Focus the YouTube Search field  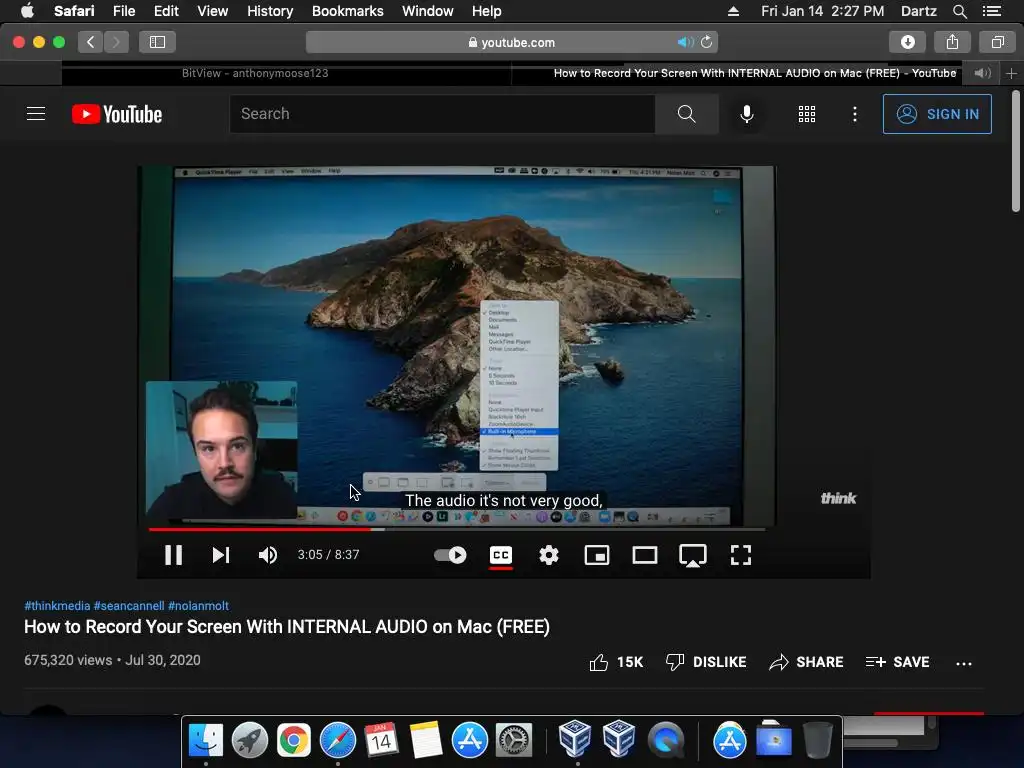point(442,114)
